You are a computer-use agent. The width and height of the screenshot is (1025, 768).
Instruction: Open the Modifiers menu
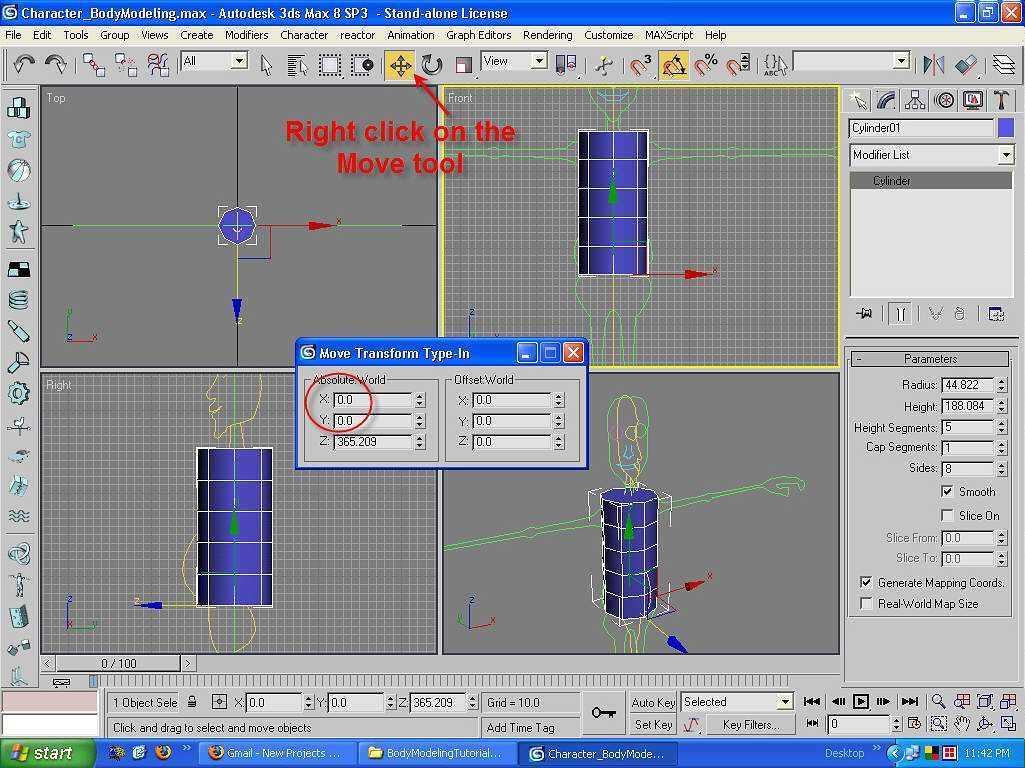click(x=246, y=35)
